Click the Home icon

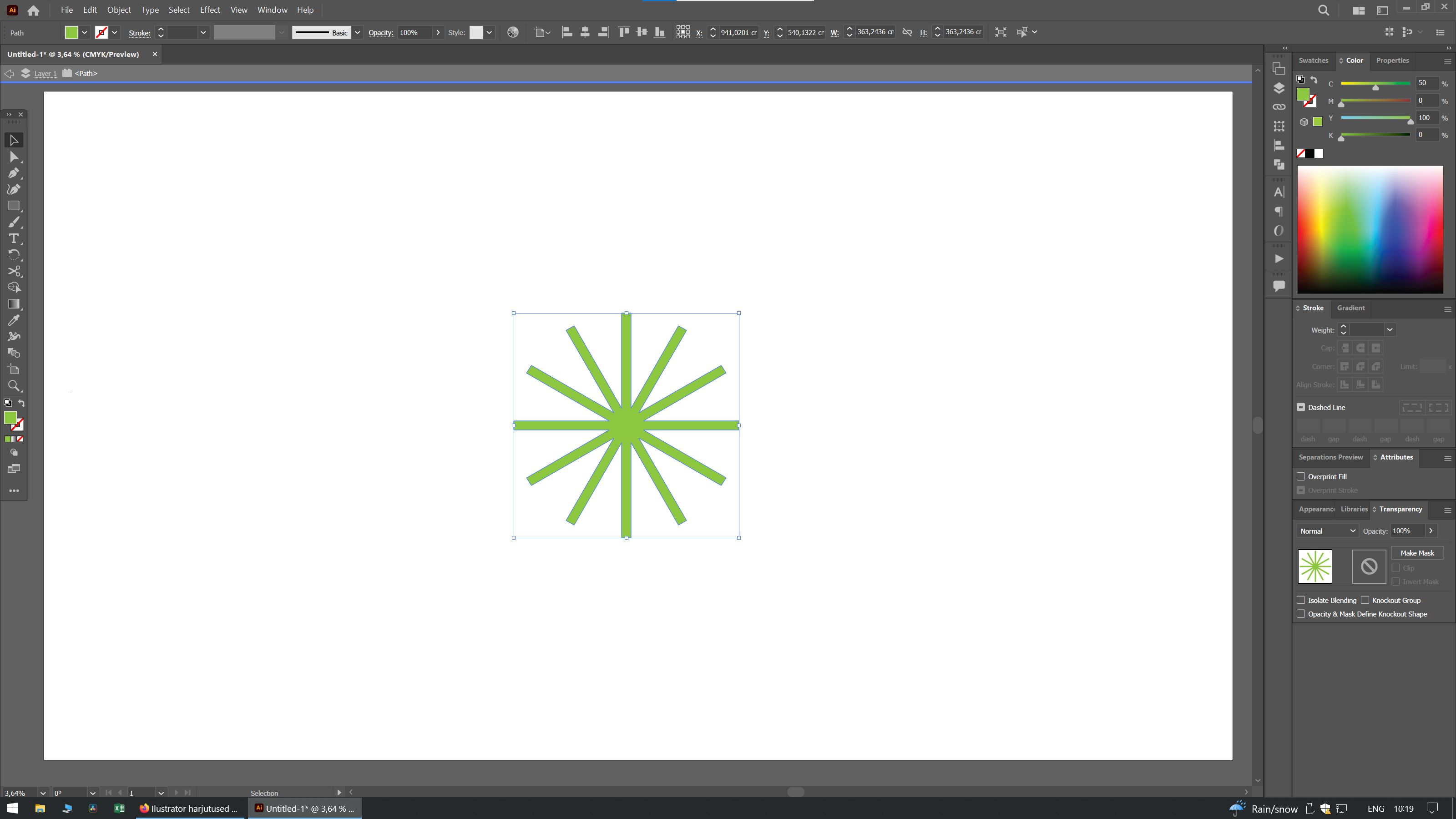coord(33,10)
